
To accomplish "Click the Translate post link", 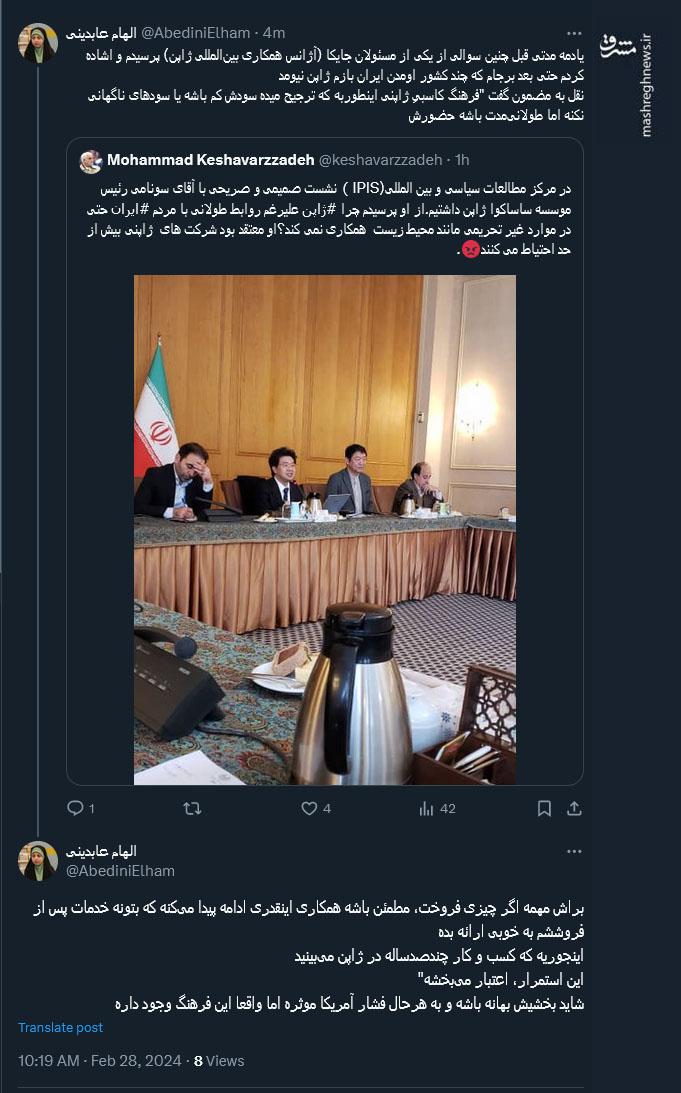I will 60,1027.
